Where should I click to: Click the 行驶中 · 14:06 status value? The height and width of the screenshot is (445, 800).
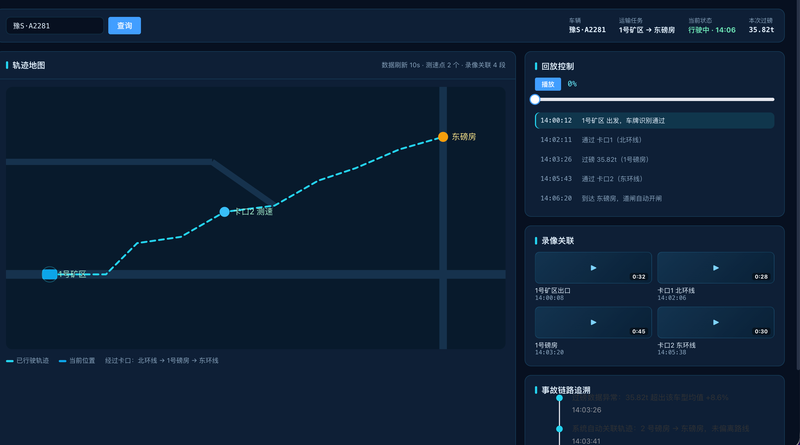[x=712, y=30]
